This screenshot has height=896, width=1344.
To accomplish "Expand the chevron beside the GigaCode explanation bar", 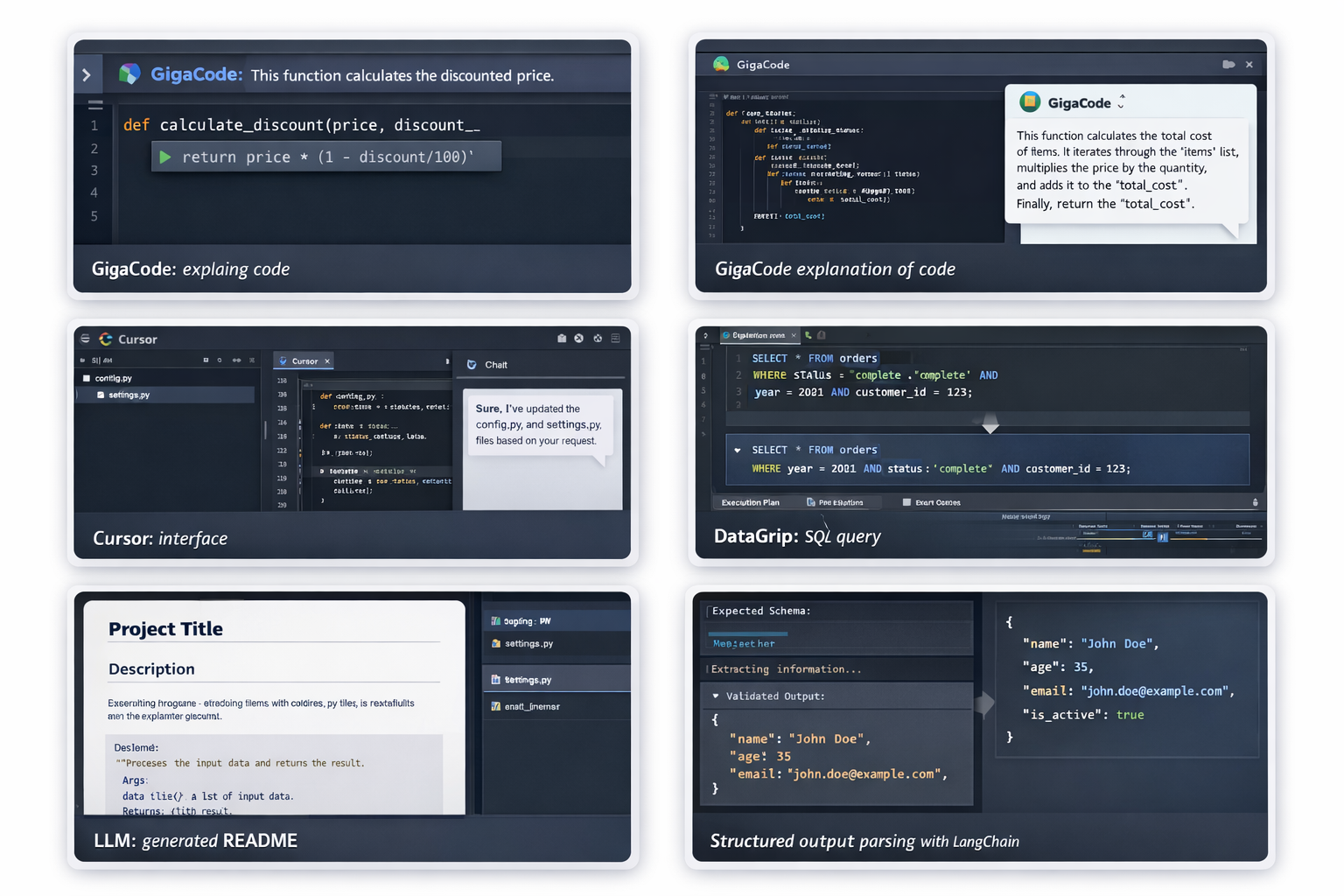I will click(x=87, y=75).
